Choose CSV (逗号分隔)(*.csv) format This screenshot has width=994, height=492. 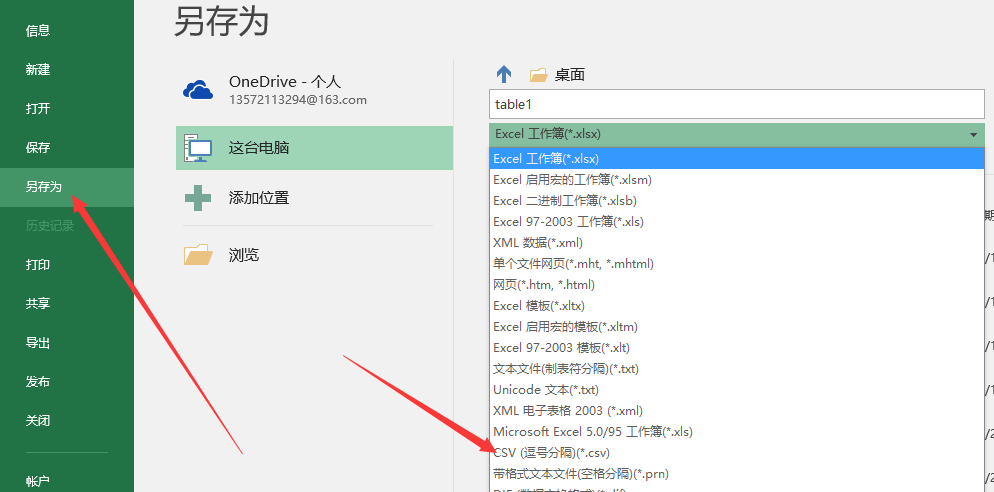(x=551, y=453)
